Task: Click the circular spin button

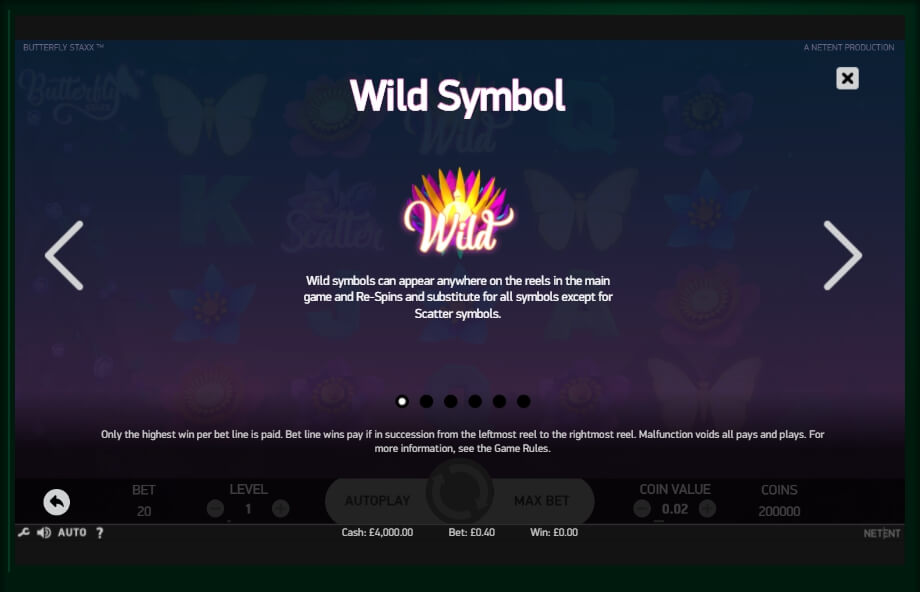Action: (459, 492)
